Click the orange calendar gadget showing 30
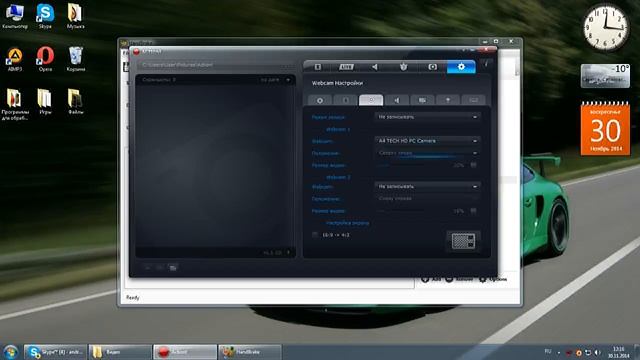Image resolution: width=640 pixels, height=360 pixels. tap(605, 129)
